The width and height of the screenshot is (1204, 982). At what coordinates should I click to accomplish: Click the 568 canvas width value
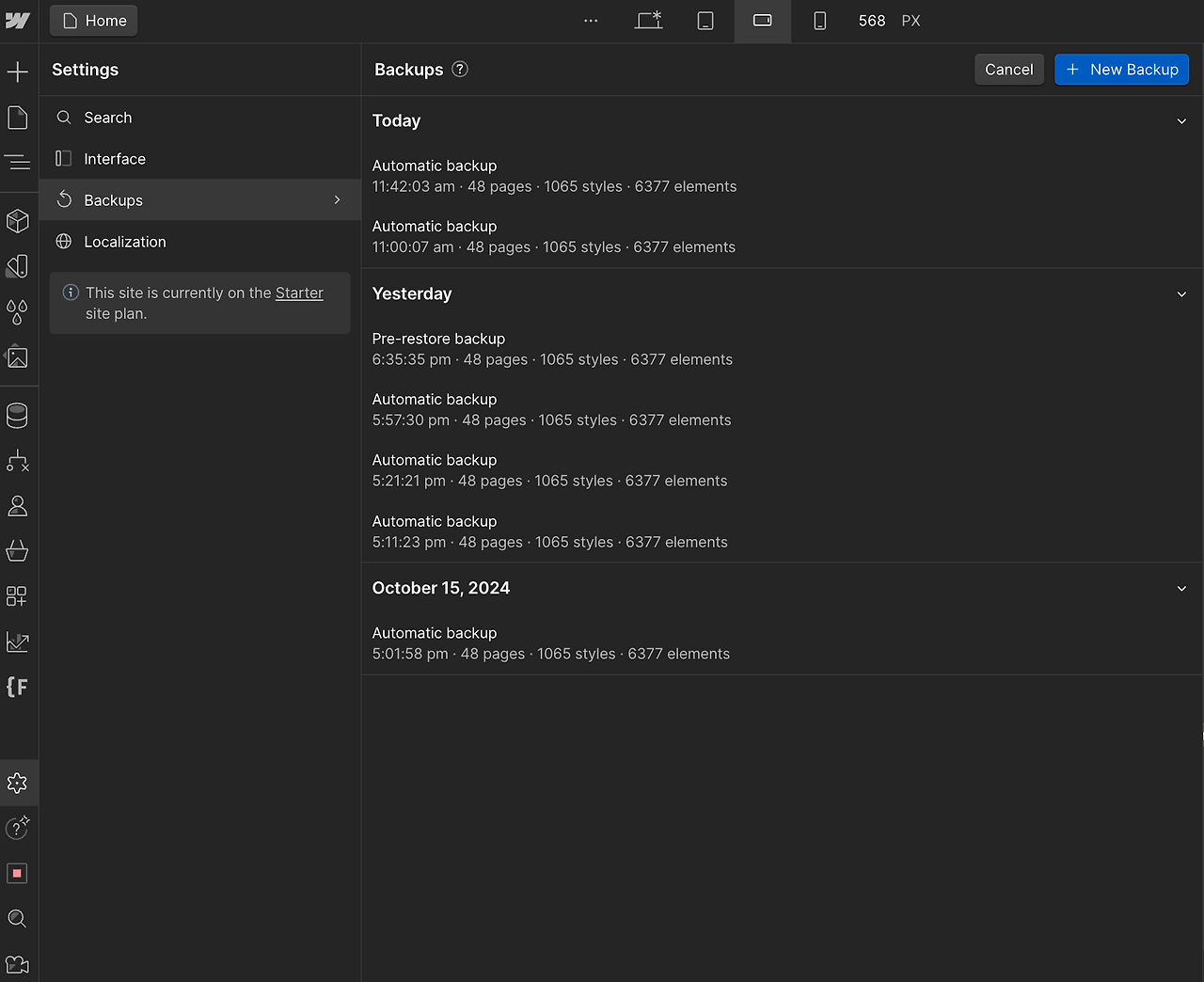click(872, 21)
